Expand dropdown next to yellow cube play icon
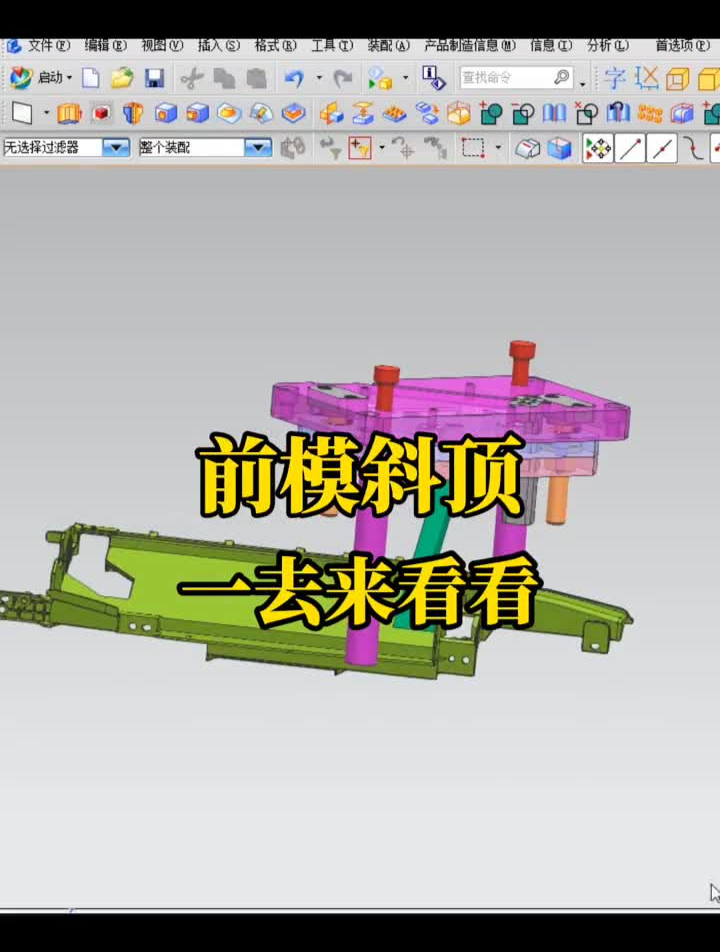 click(x=406, y=78)
